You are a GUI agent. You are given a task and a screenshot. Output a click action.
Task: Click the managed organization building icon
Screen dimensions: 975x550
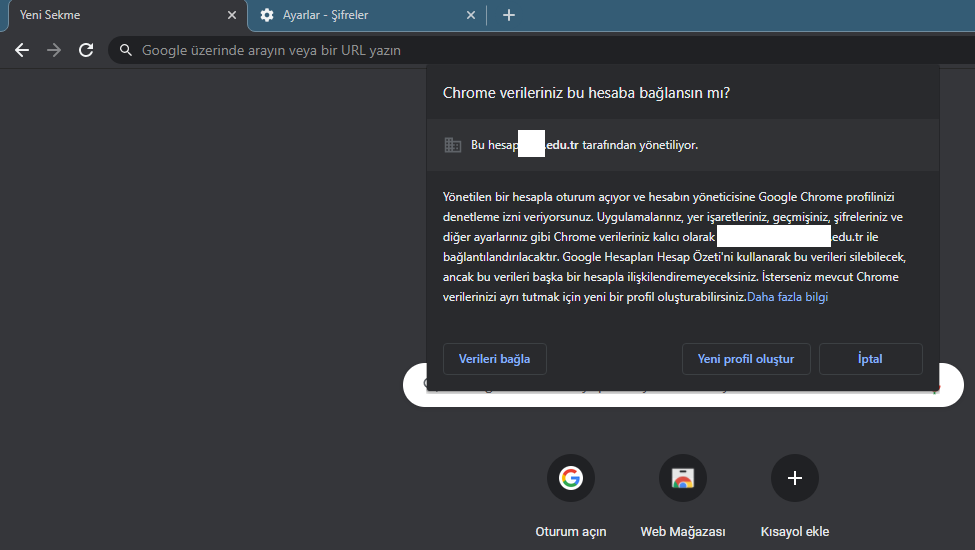(x=453, y=145)
